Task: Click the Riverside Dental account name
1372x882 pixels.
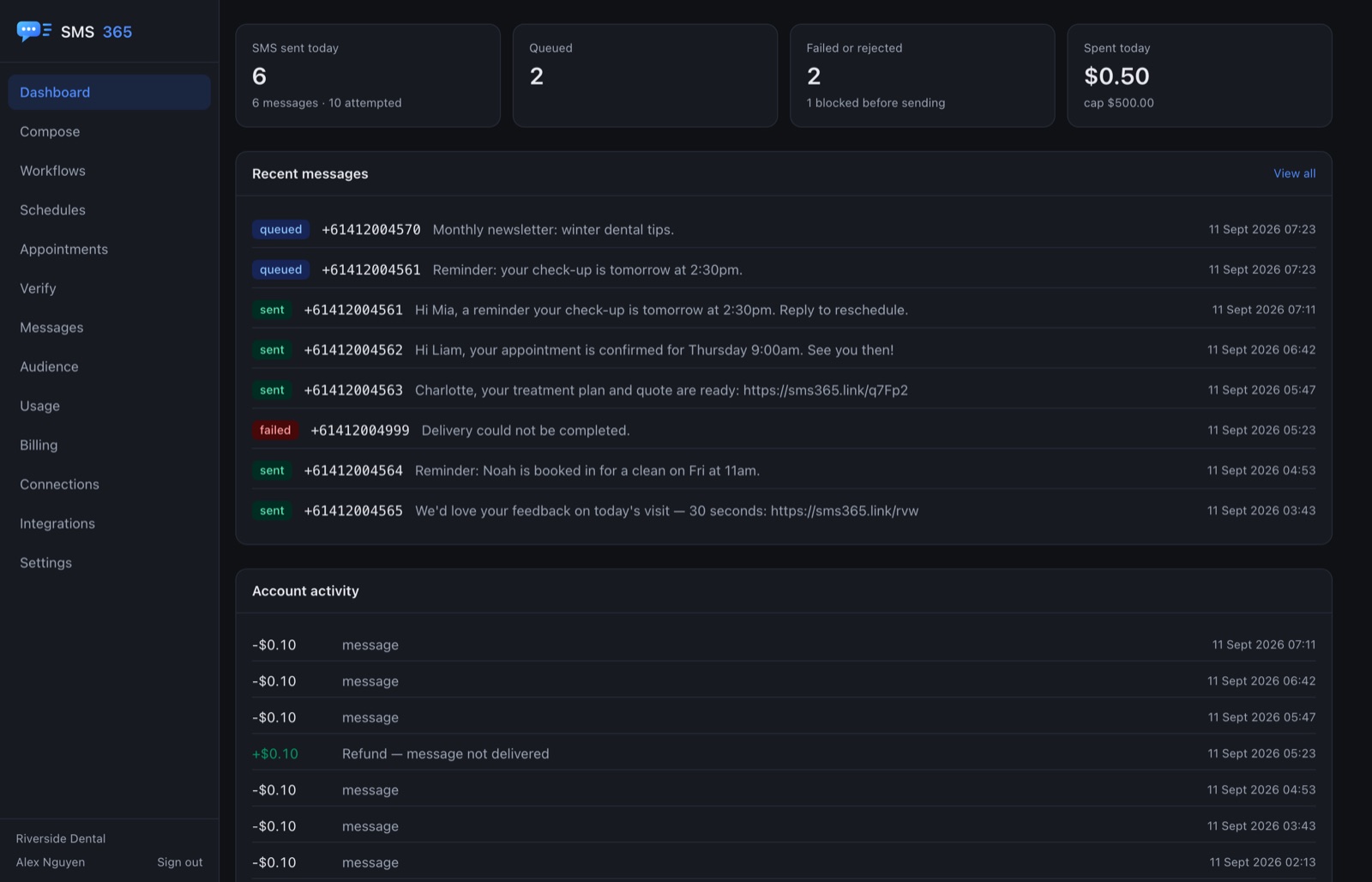Action: tap(61, 838)
